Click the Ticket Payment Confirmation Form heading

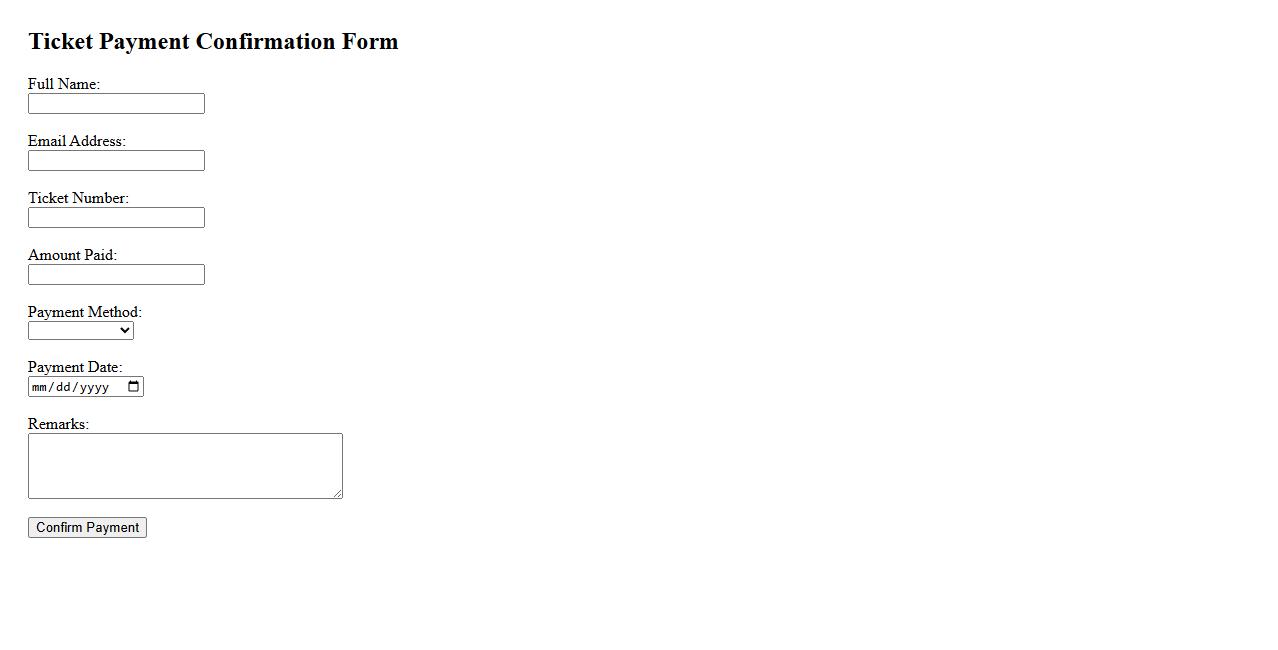pos(213,41)
